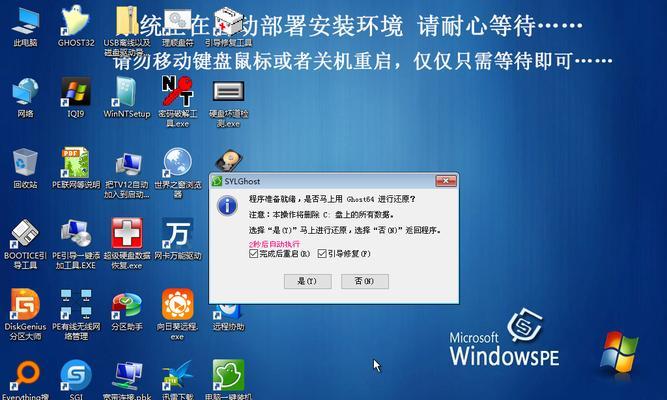Close the SYLGhost dialog
This screenshot has width=667, height=400.
point(446,181)
